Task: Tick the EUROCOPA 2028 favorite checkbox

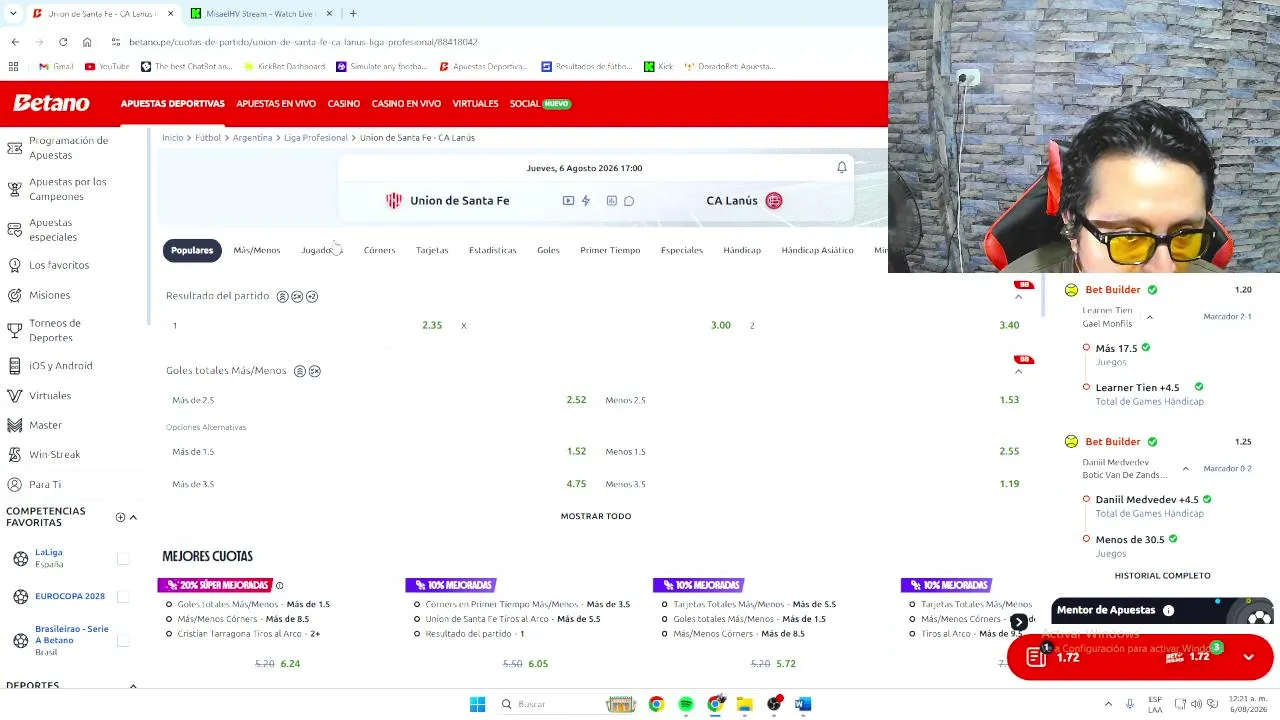Action: [123, 596]
